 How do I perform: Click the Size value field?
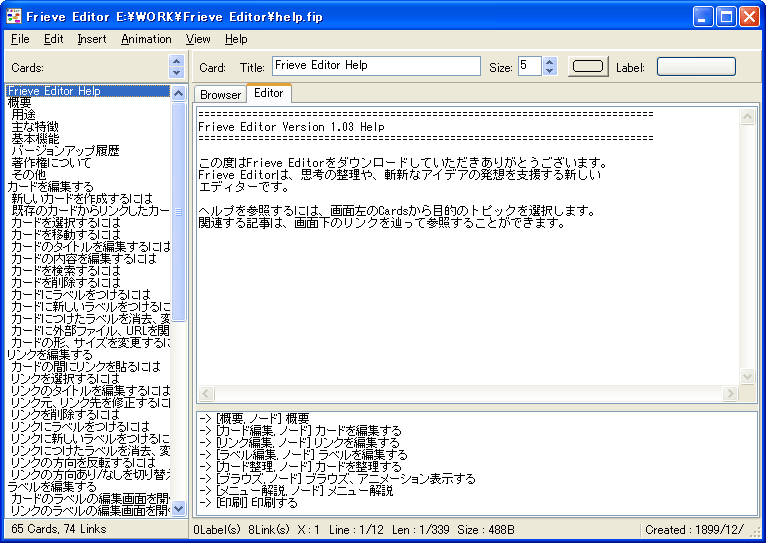tap(530, 66)
